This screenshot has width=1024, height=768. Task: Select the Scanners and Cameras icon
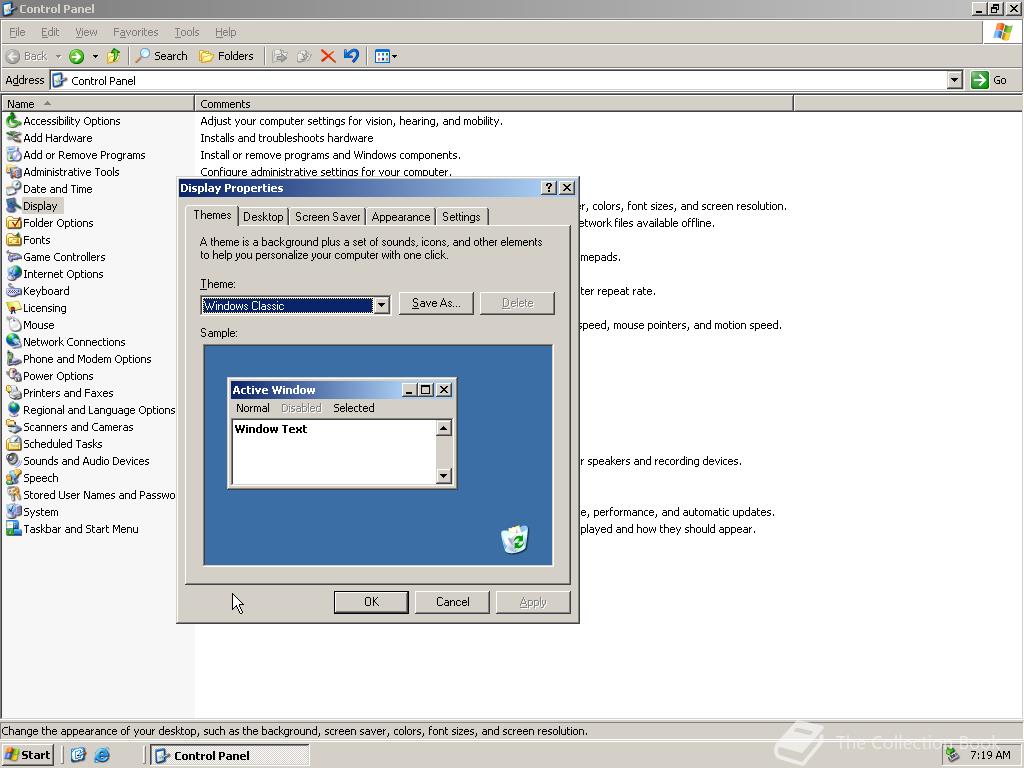click(14, 426)
